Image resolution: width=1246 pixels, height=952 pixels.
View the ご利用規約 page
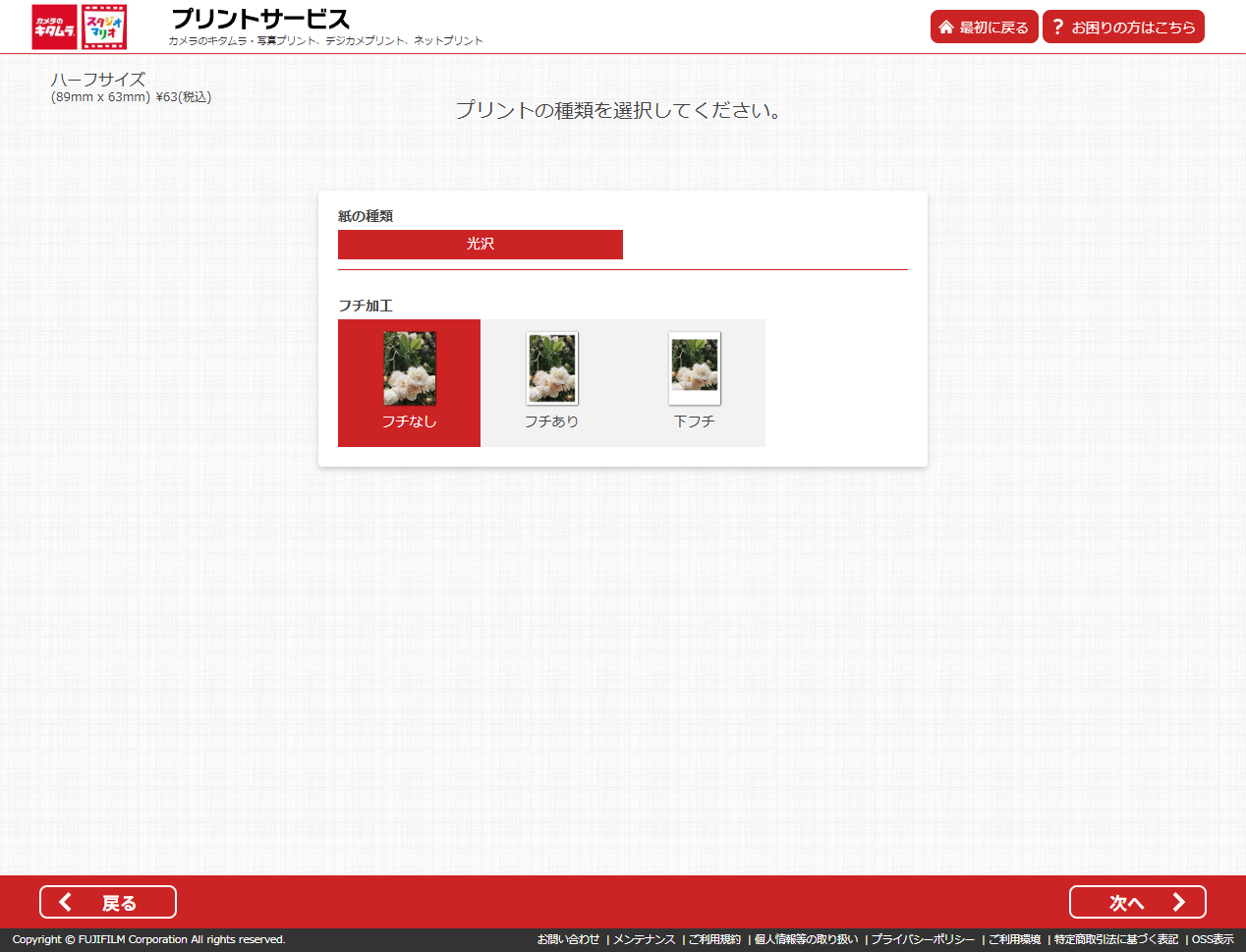click(716, 939)
